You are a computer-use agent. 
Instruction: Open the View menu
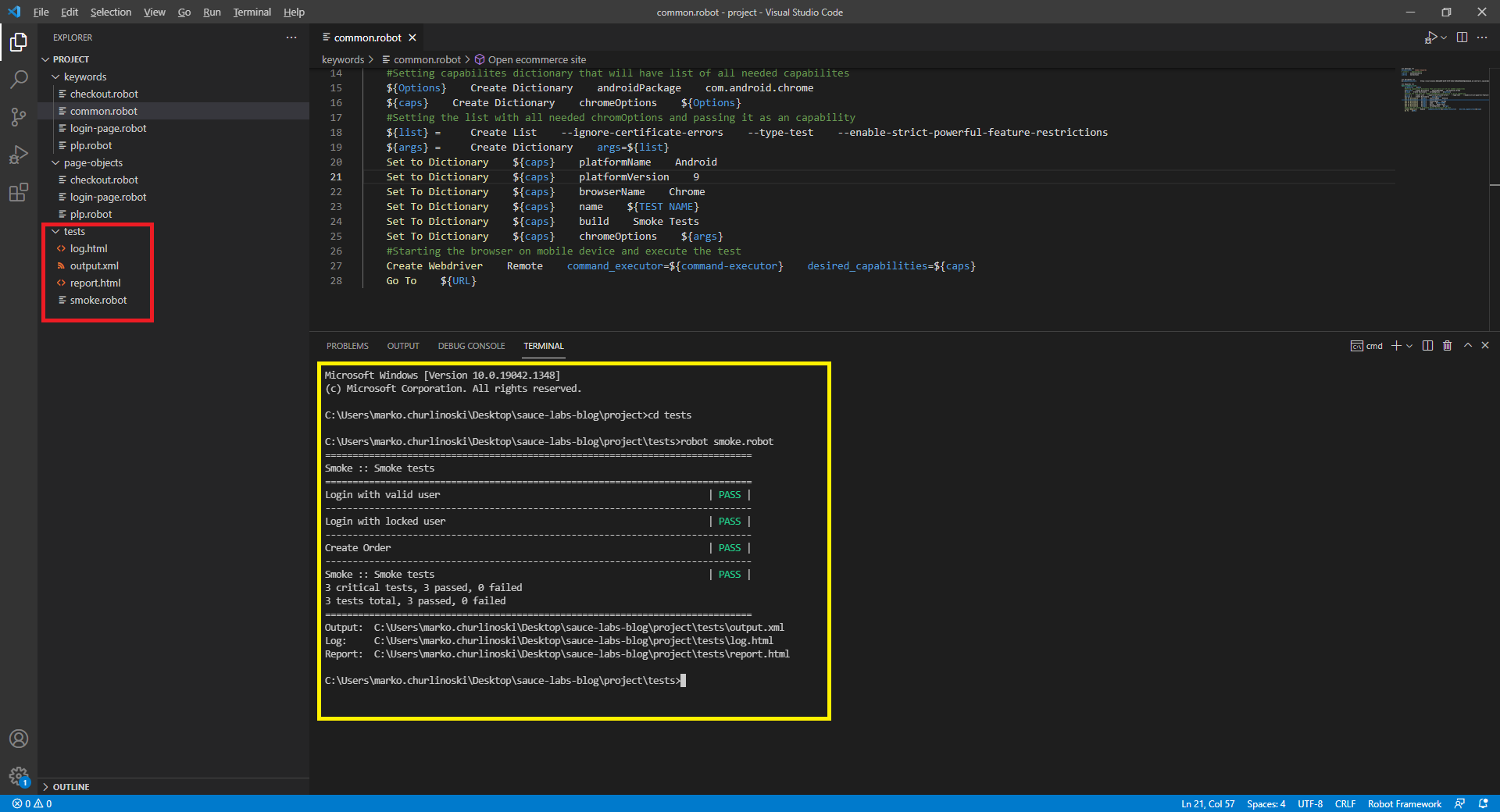(155, 12)
